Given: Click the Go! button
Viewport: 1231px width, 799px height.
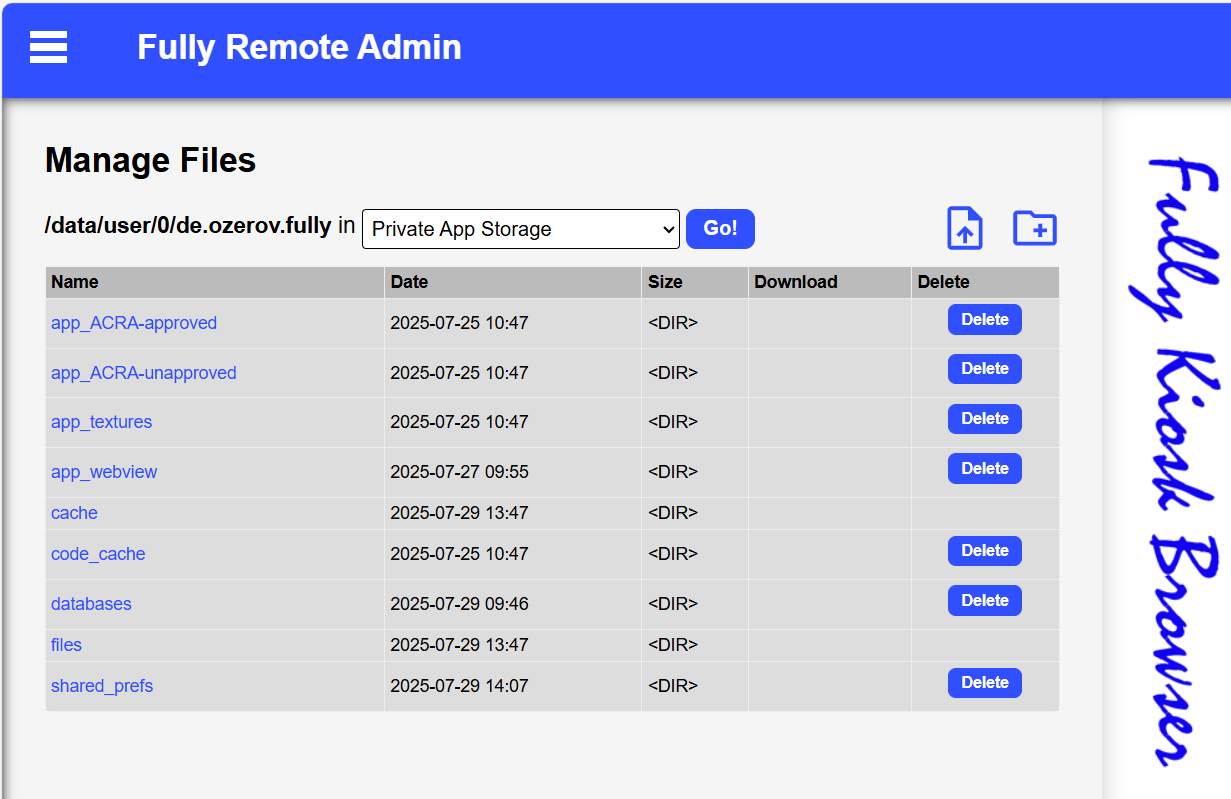Looking at the screenshot, I should [x=720, y=229].
